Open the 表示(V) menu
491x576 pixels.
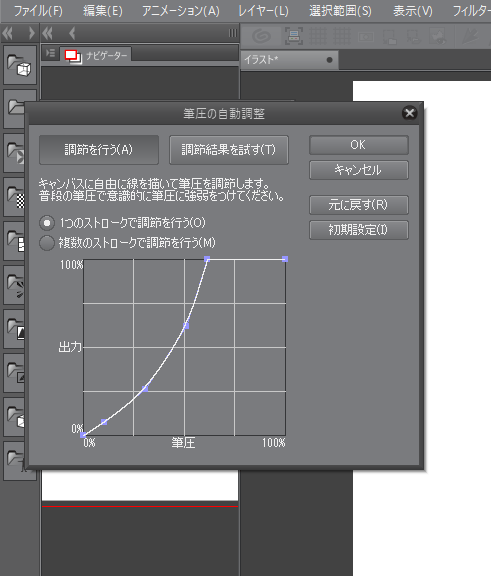pos(413,11)
